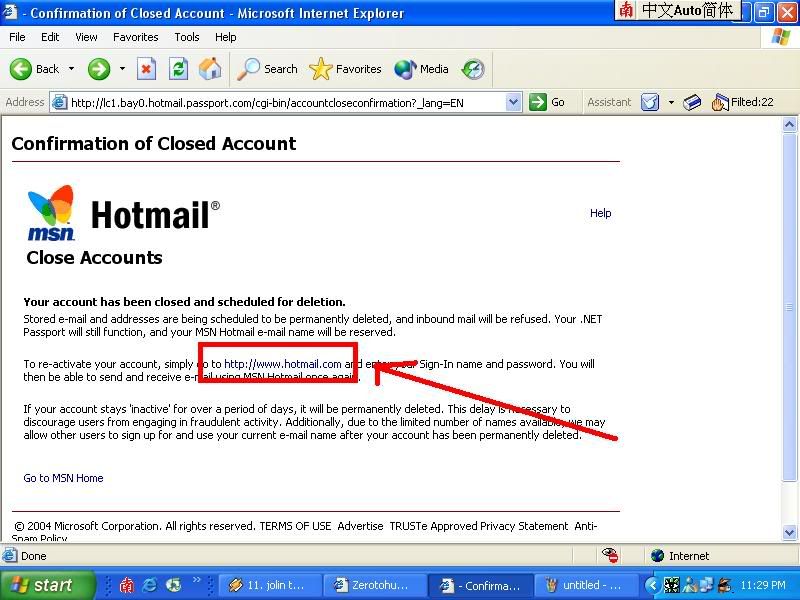Switch to the 'Zerotohu...' taskbar window
This screenshot has height=600, width=800.
[377, 585]
